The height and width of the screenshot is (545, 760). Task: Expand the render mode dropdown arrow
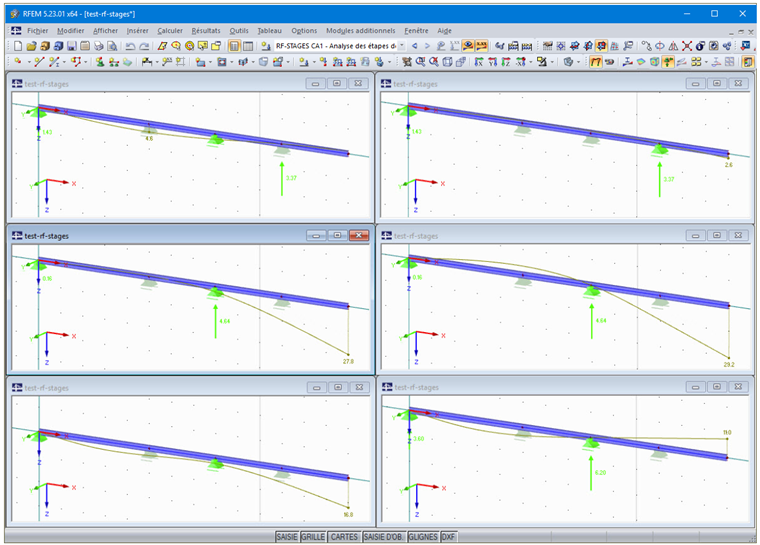pyautogui.click(x=579, y=62)
